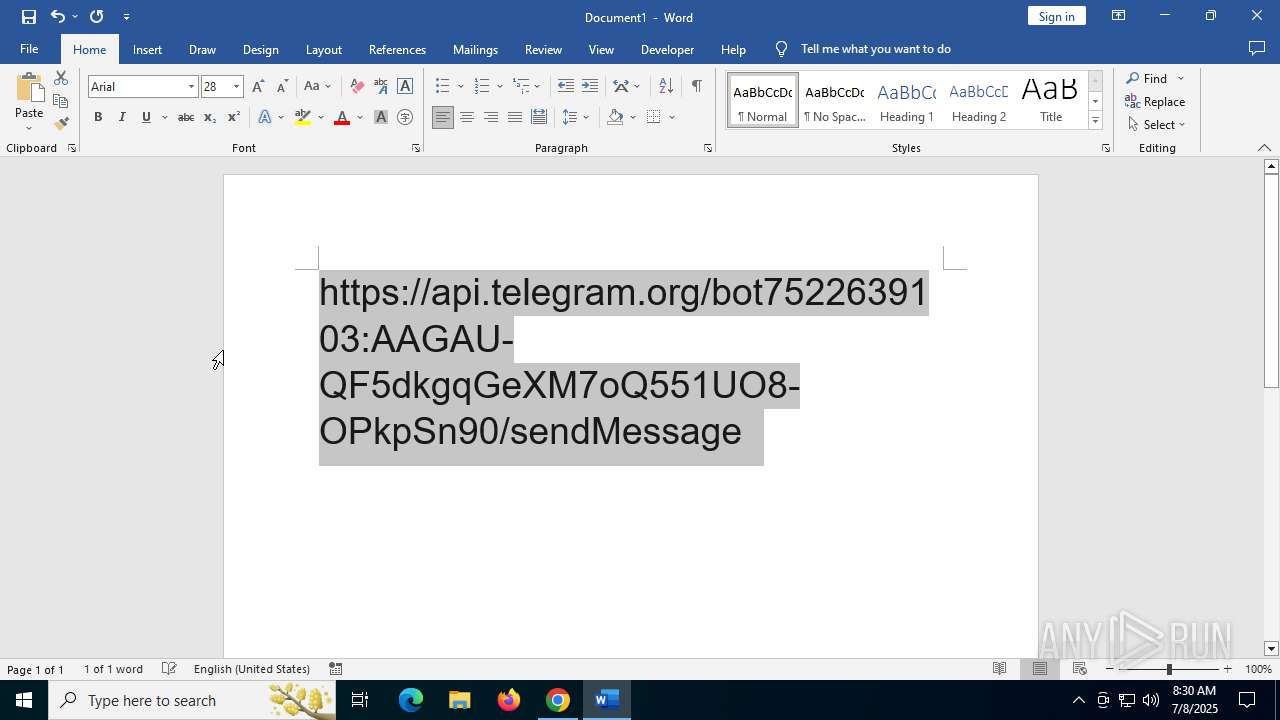Image resolution: width=1280 pixels, height=720 pixels.
Task: Save the document with the floppy icon
Action: click(x=29, y=17)
